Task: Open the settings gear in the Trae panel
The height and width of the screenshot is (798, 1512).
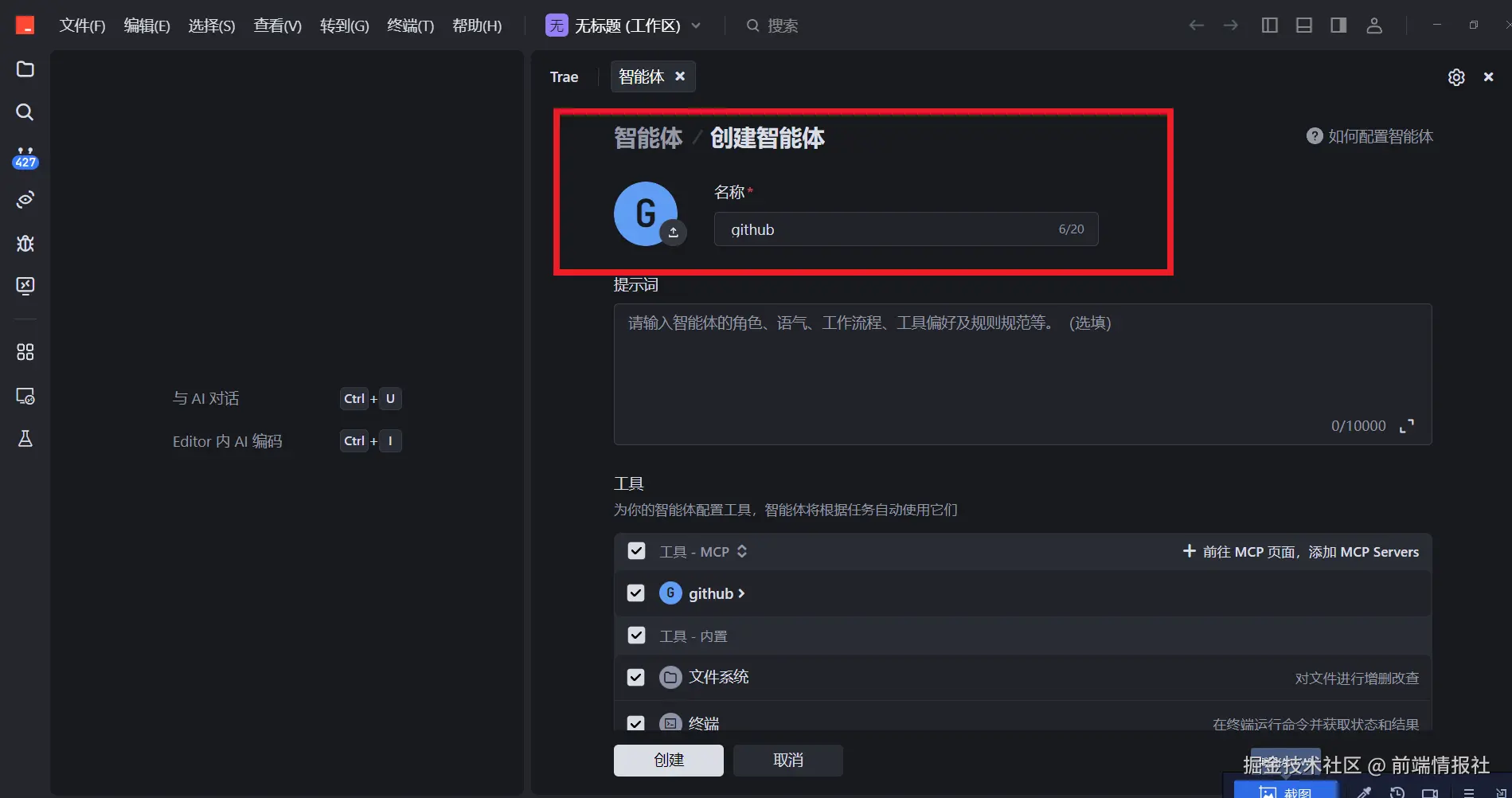Action: click(x=1456, y=77)
